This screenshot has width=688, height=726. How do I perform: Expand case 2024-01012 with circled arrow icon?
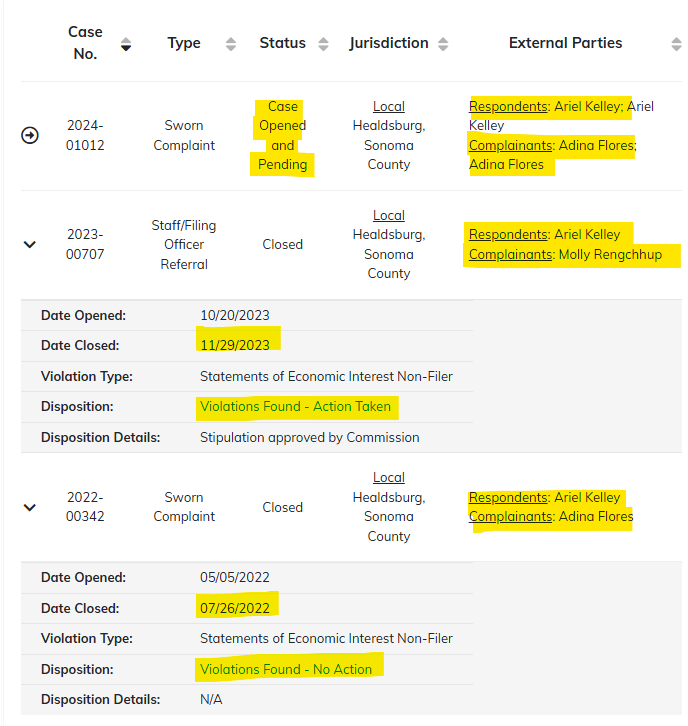[30, 135]
